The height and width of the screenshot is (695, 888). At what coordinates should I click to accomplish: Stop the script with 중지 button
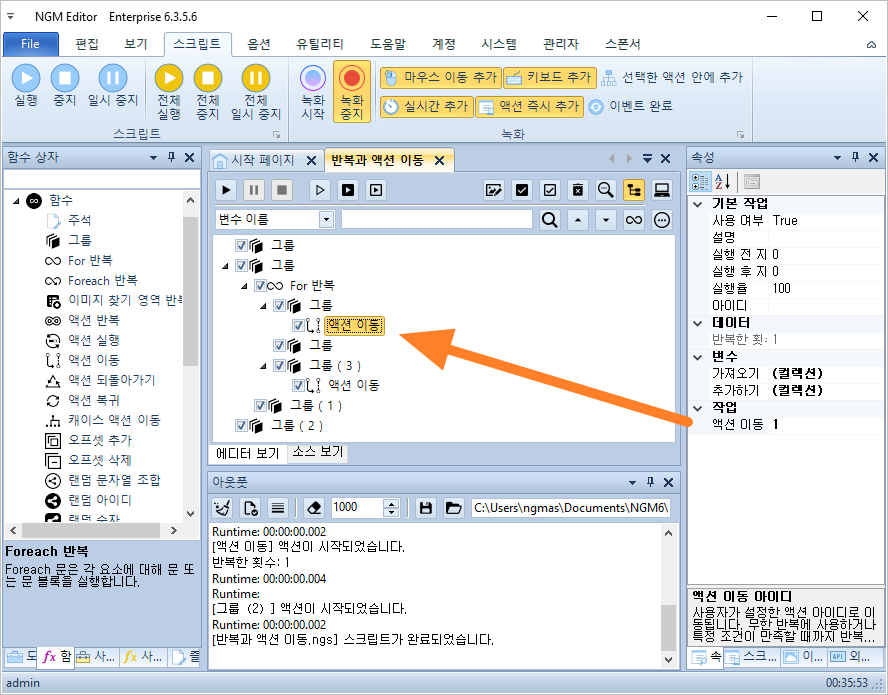pyautogui.click(x=65, y=86)
